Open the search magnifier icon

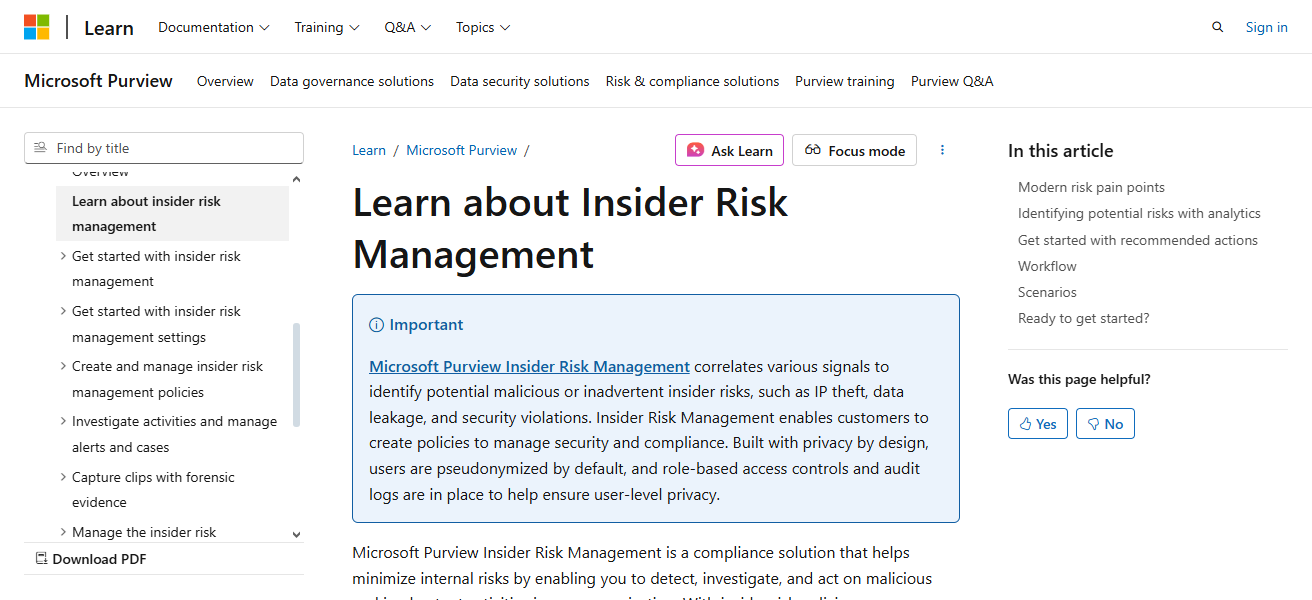pos(1217,27)
